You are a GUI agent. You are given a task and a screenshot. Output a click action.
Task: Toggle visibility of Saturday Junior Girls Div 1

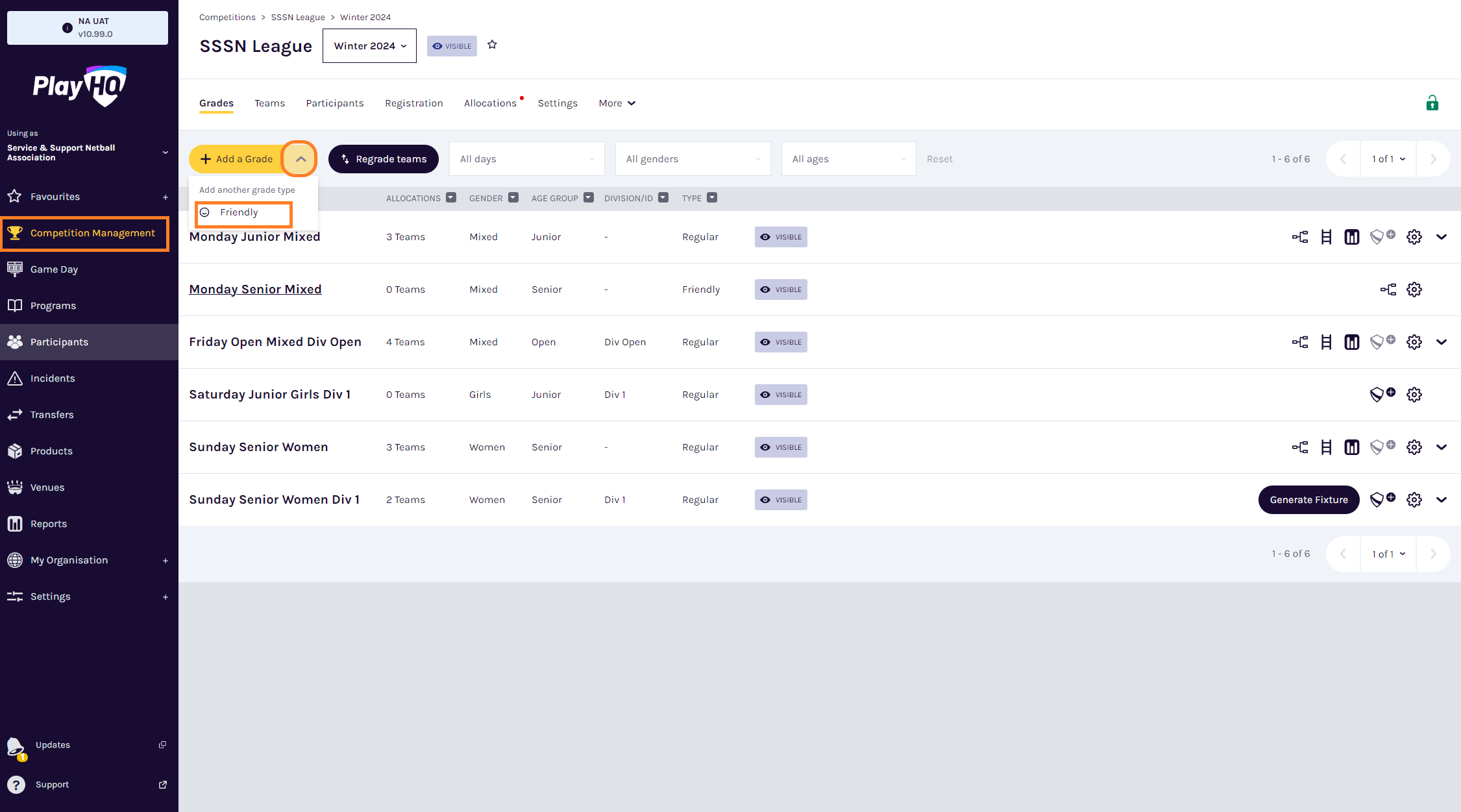pos(781,395)
